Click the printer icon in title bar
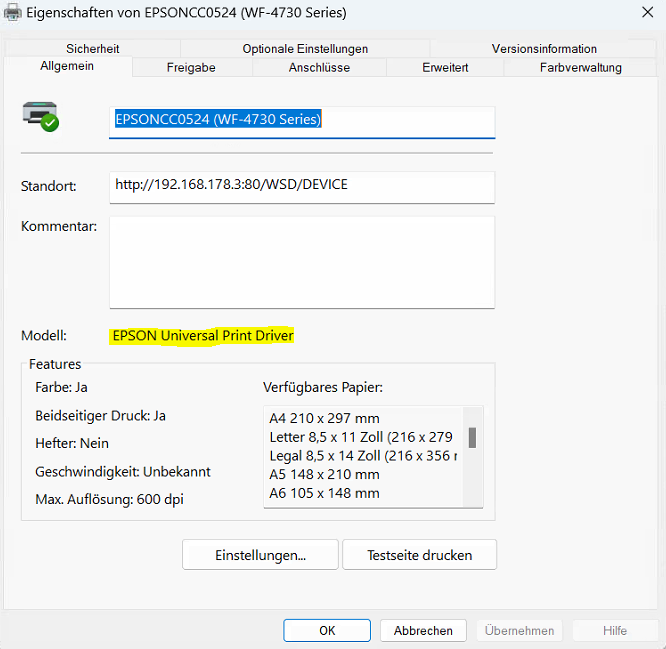This screenshot has height=649, width=666. tap(12, 12)
